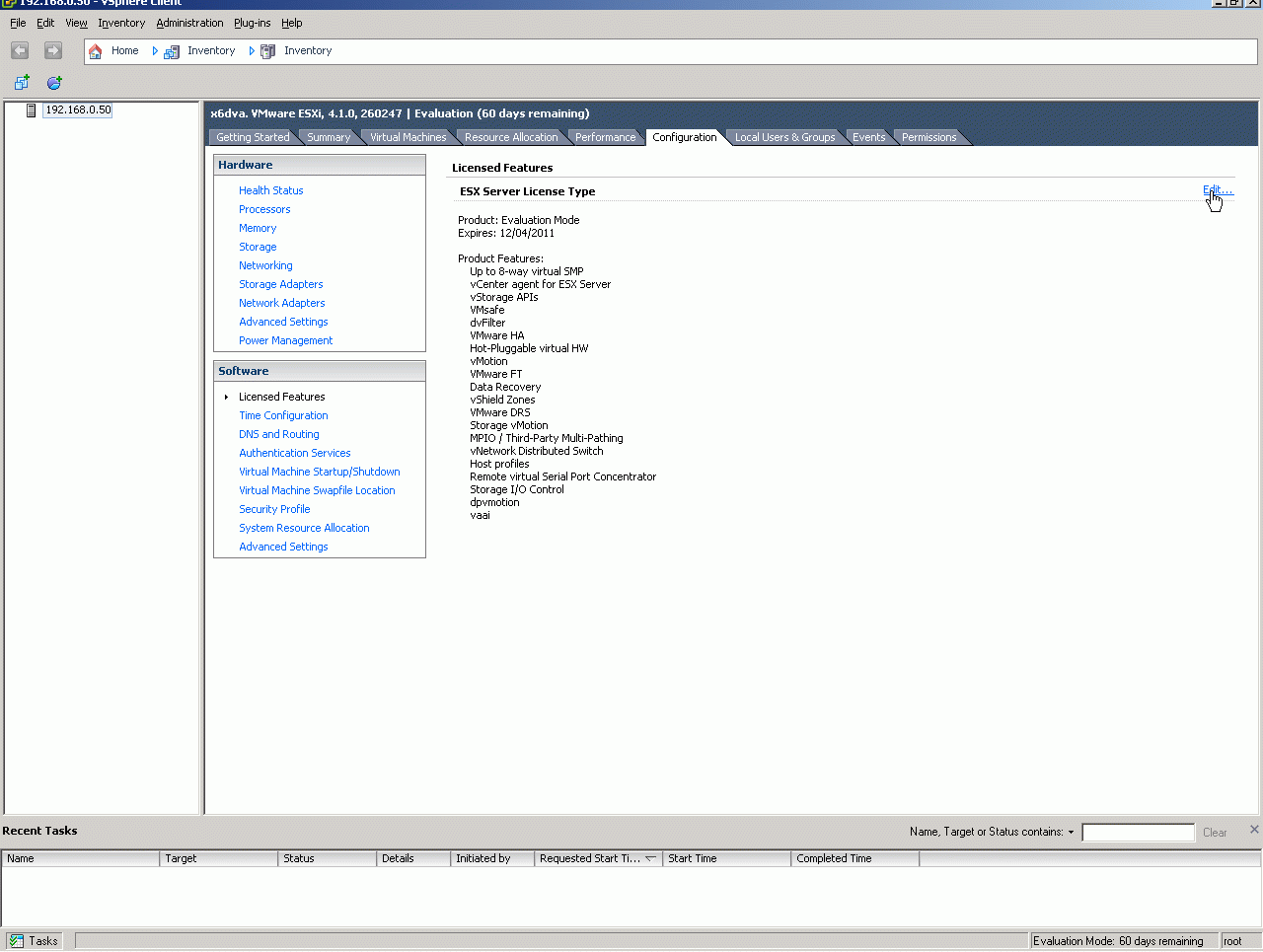Screen dimensions: 1263x952
Task: Sort tasks by the Target column
Action: [219, 859]
